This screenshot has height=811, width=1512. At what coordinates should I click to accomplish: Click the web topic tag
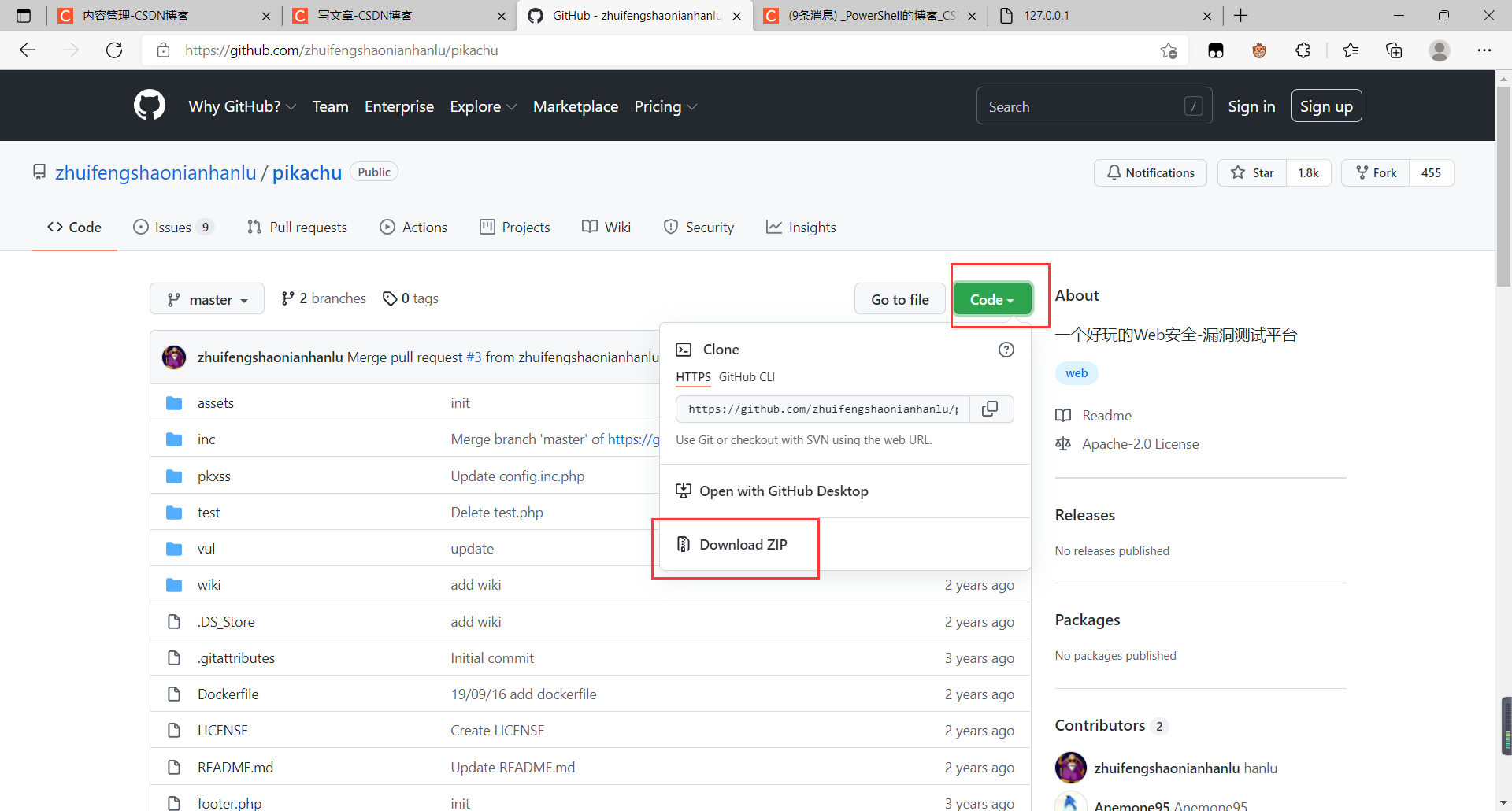click(x=1077, y=373)
